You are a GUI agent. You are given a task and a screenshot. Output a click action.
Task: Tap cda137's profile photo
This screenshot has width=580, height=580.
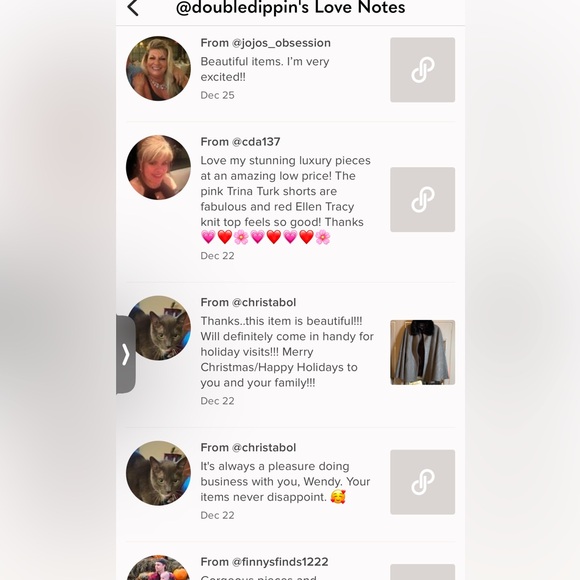pos(158,167)
